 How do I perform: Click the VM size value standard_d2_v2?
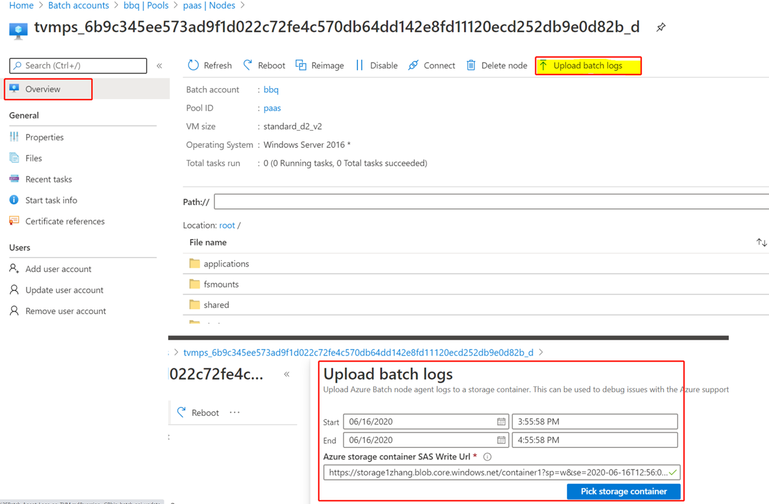[x=292, y=126]
